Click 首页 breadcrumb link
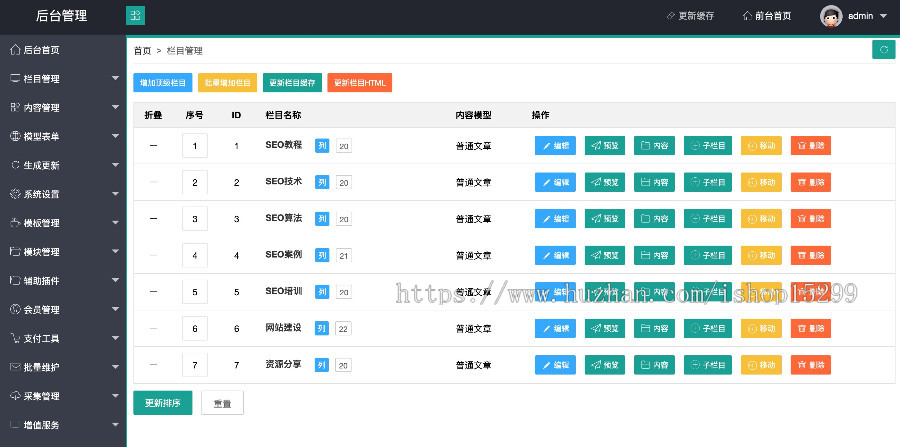The width and height of the screenshot is (900, 447). pyautogui.click(x=142, y=50)
